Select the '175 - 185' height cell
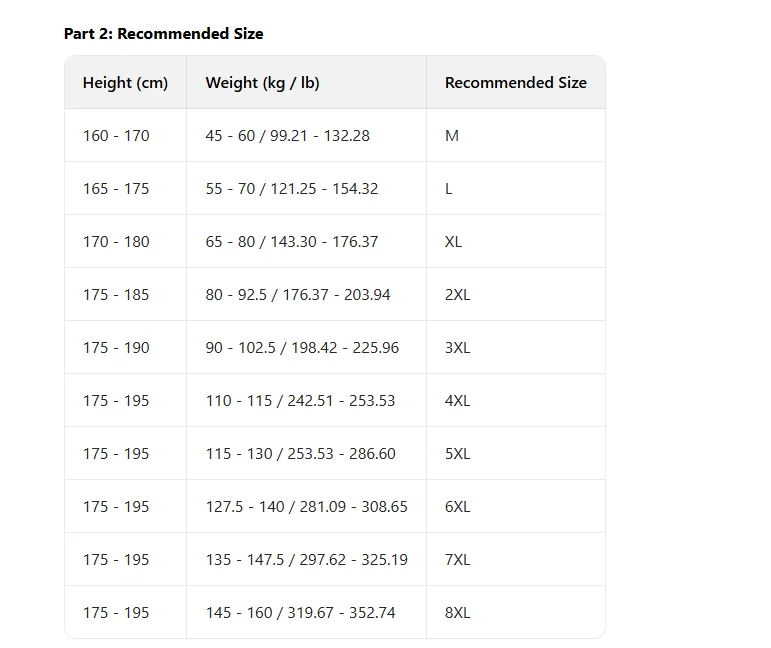 pos(116,295)
